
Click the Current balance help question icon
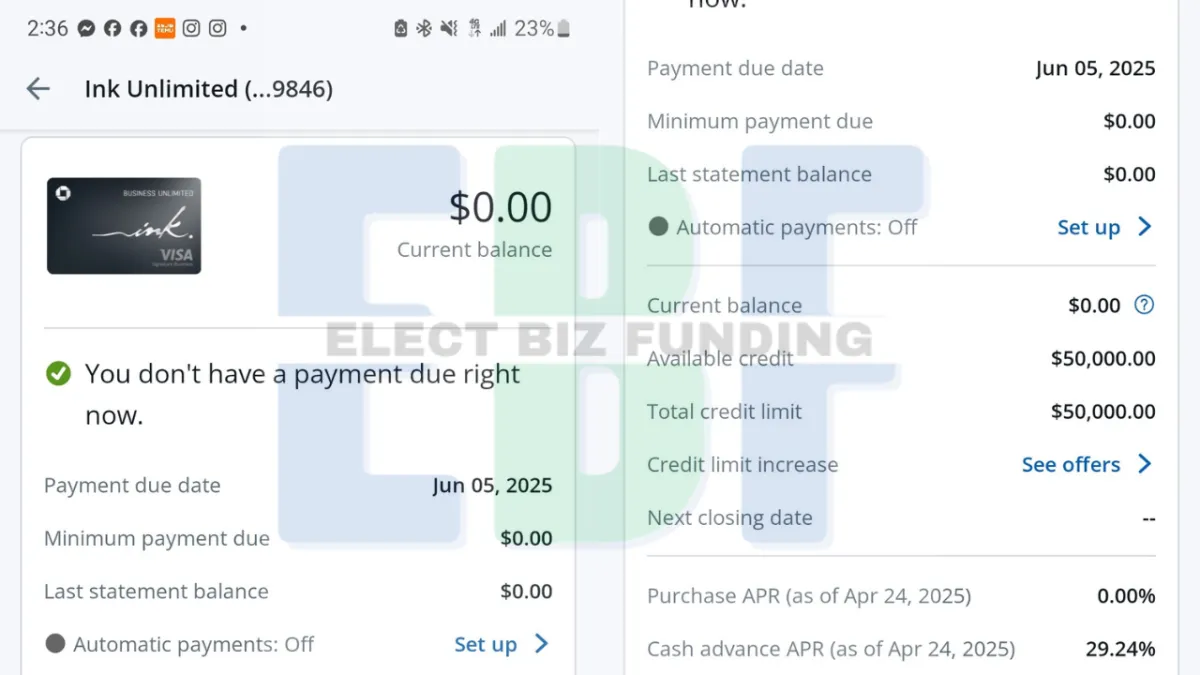pos(1144,305)
